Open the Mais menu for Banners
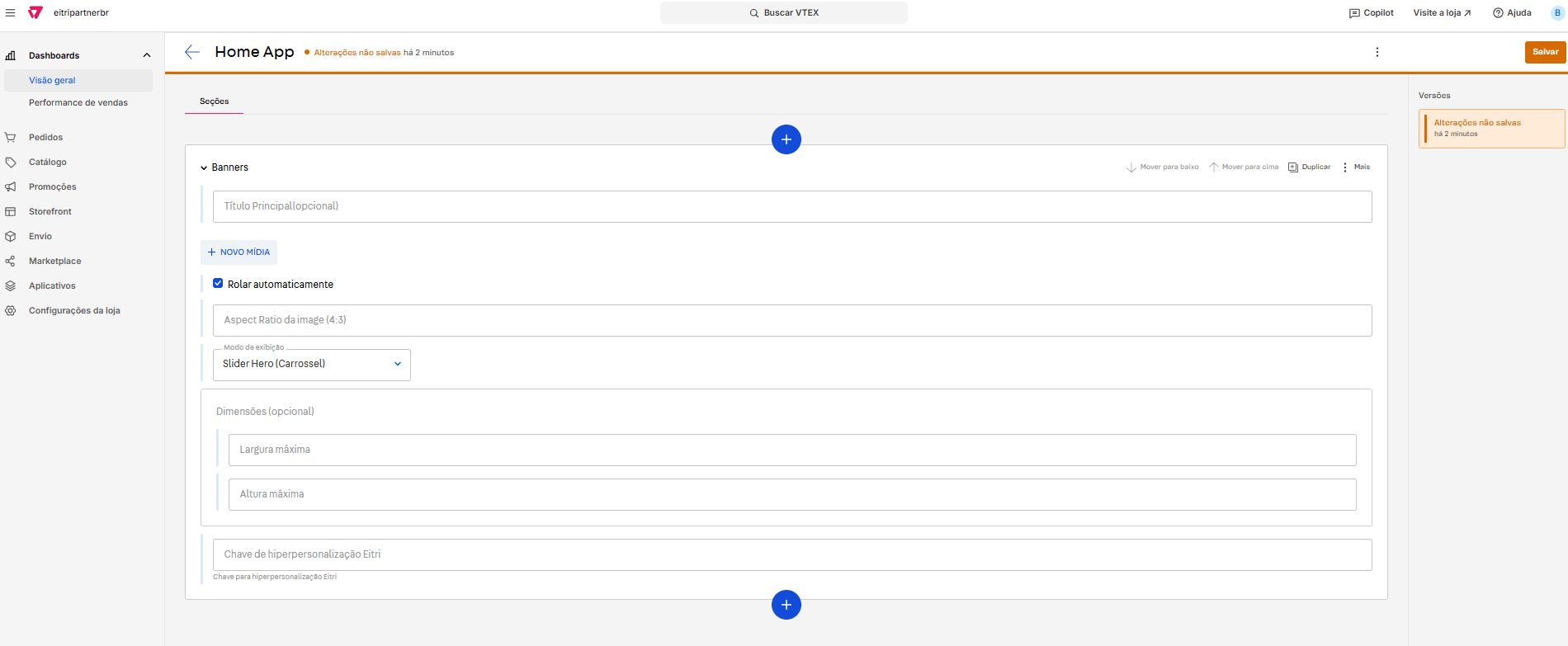Image resolution: width=1568 pixels, height=646 pixels. [x=1355, y=167]
